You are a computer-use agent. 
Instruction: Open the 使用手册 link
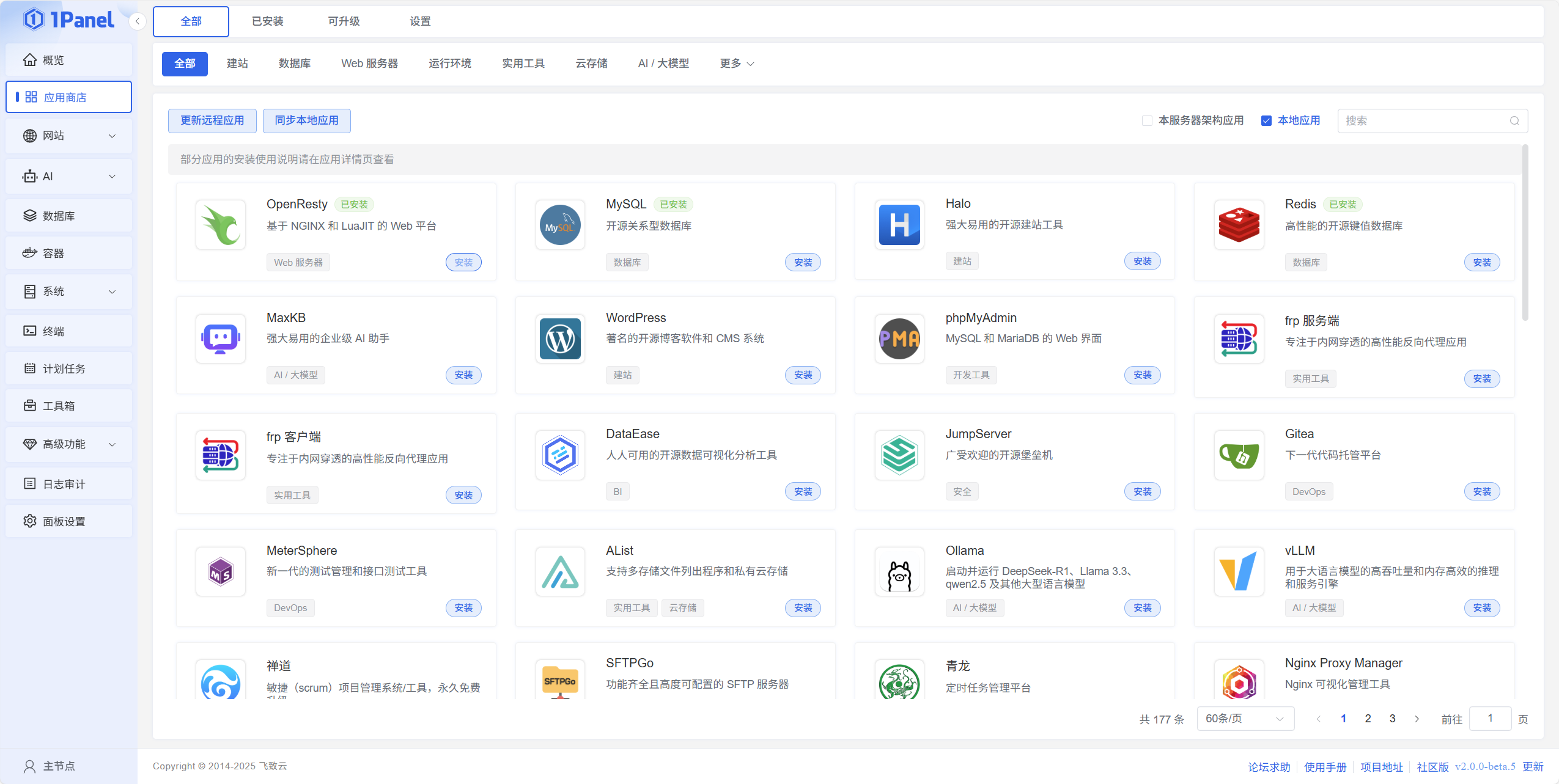[x=1325, y=767]
